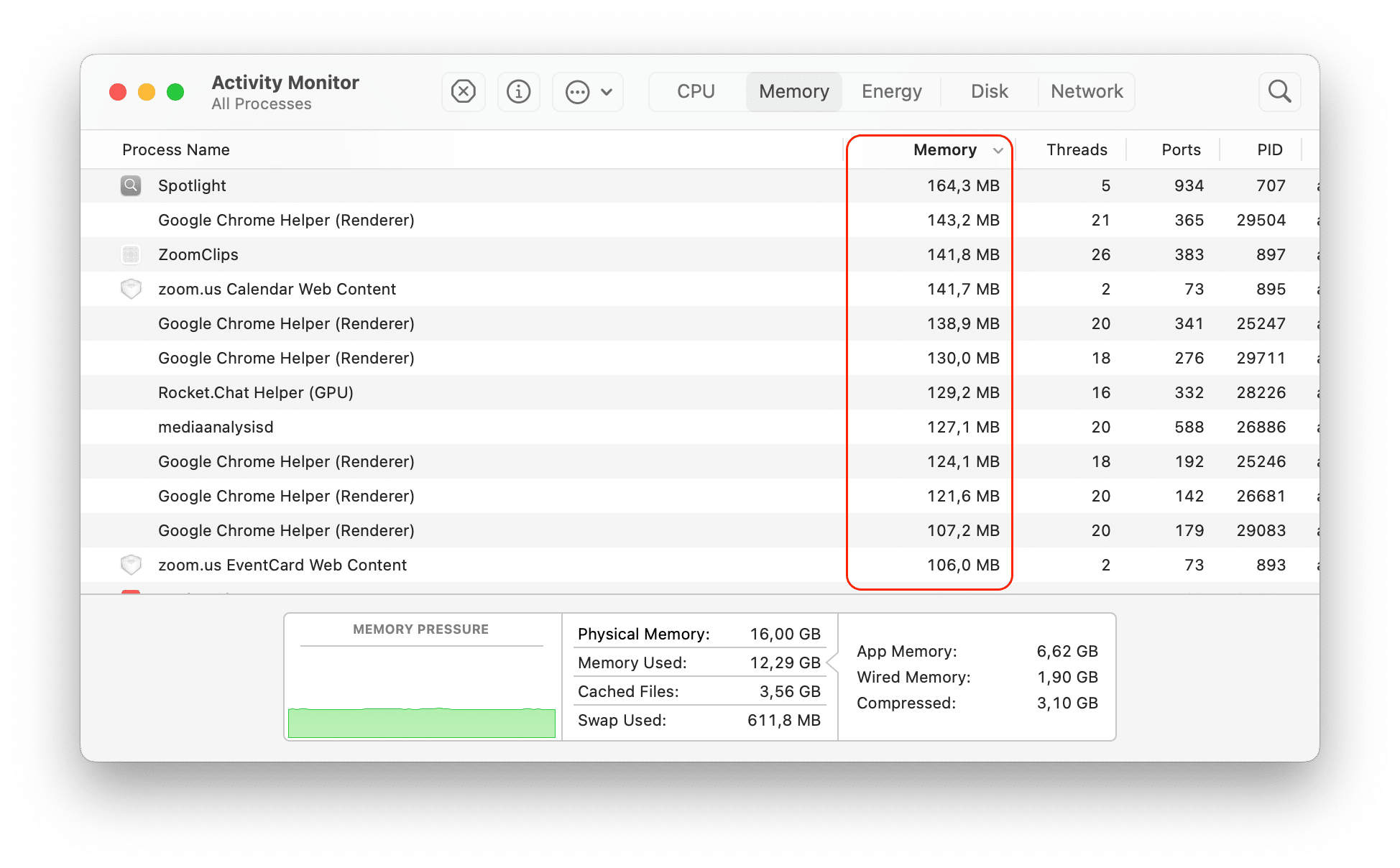Select Chrome Helper with PID 25247
This screenshot has height=868, width=1400.
coord(700,323)
